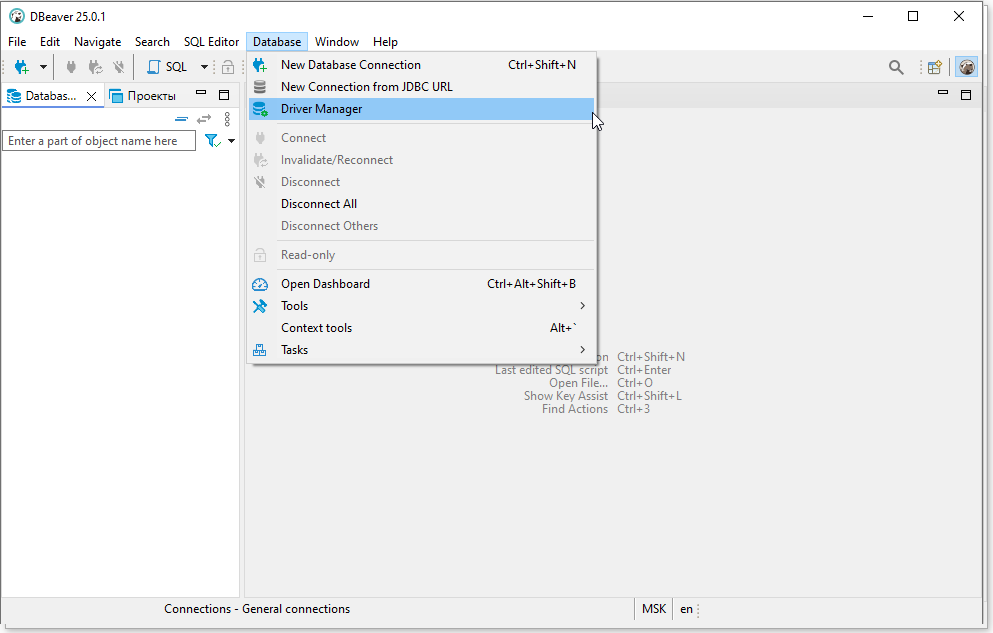
Task: Open the navigator View Menu three-dots icon
Action: click(x=227, y=118)
